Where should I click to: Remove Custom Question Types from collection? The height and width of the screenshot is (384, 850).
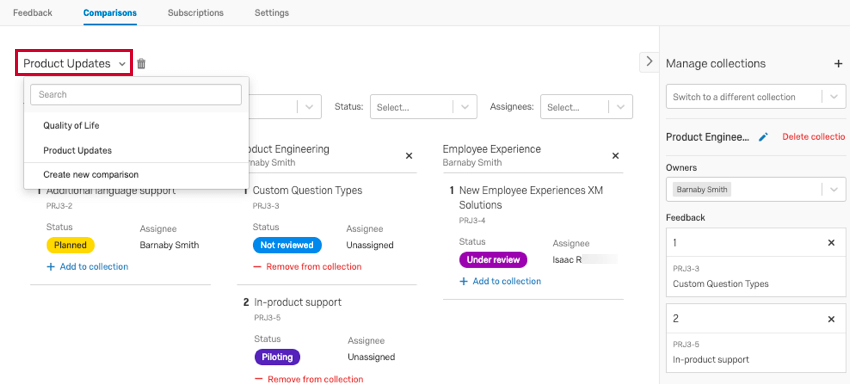307,266
